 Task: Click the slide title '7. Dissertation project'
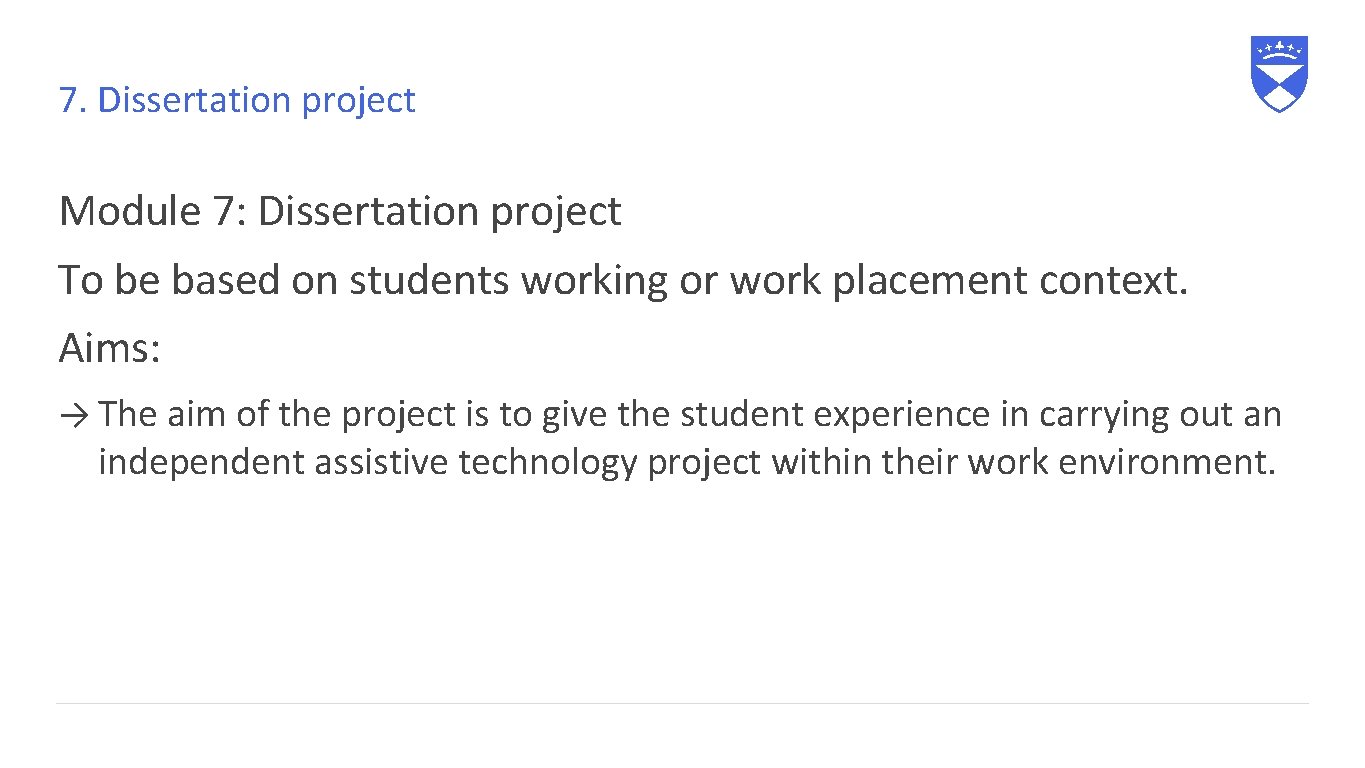point(237,100)
